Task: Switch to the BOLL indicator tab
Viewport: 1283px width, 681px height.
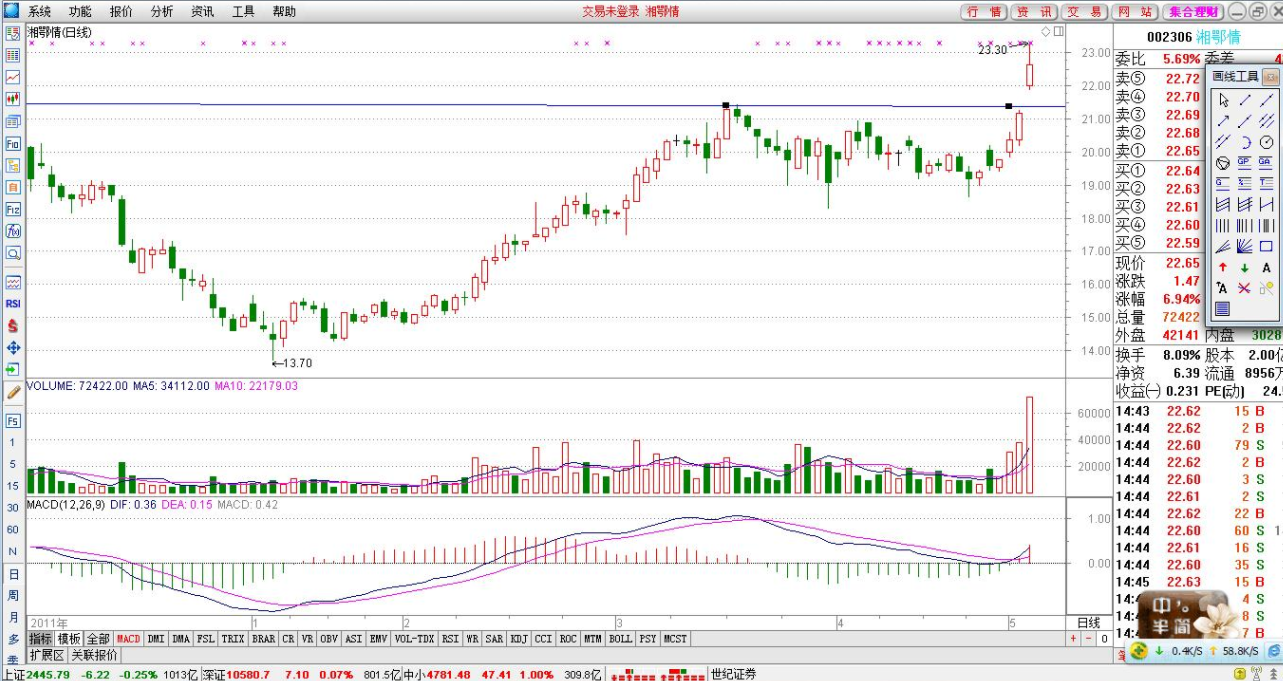Action: [x=620, y=638]
